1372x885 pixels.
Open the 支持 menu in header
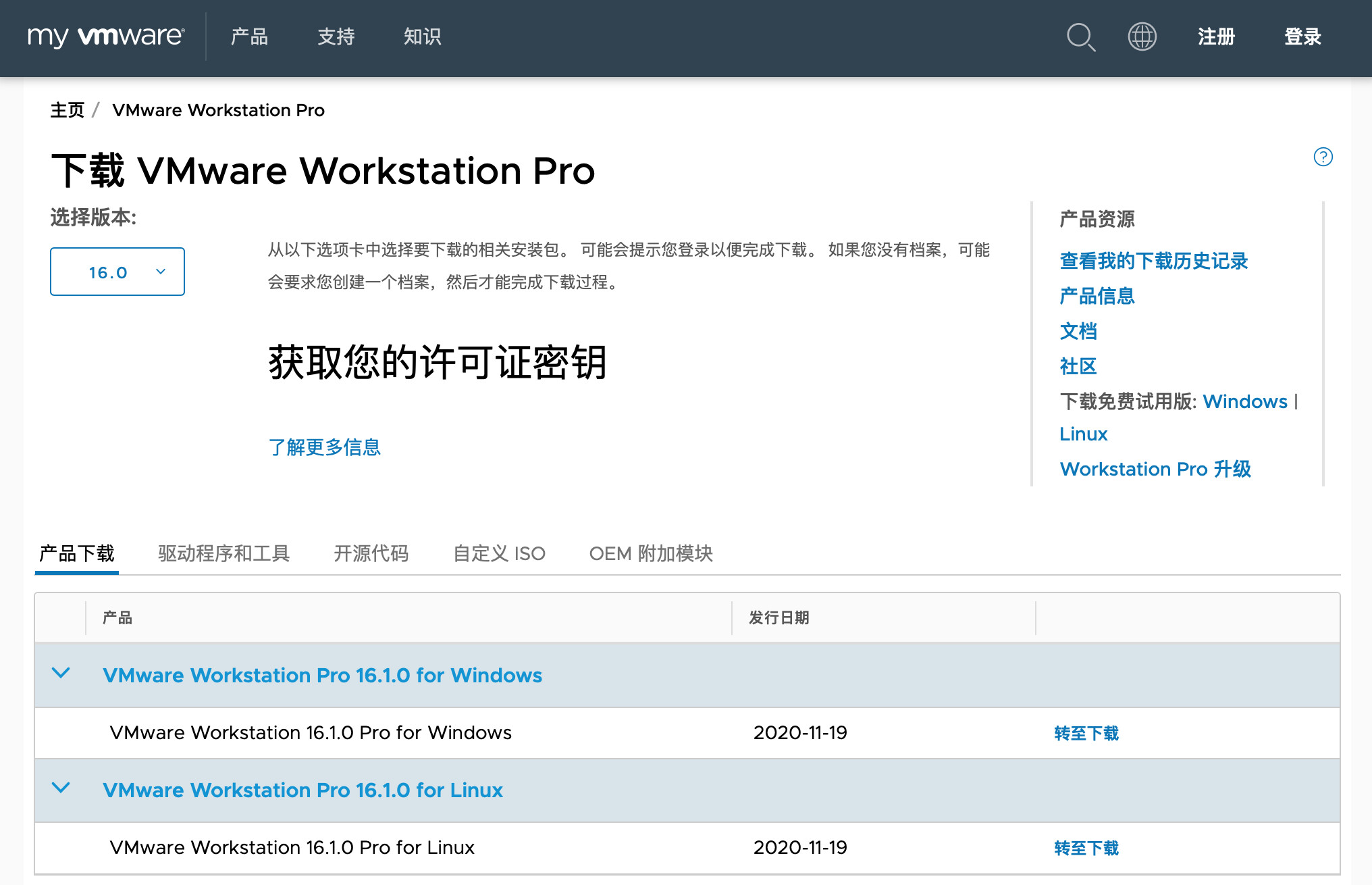point(336,36)
